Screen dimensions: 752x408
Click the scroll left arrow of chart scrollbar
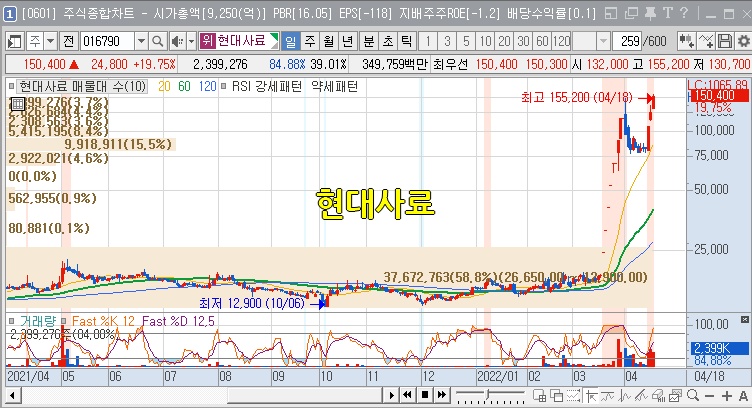12,396
